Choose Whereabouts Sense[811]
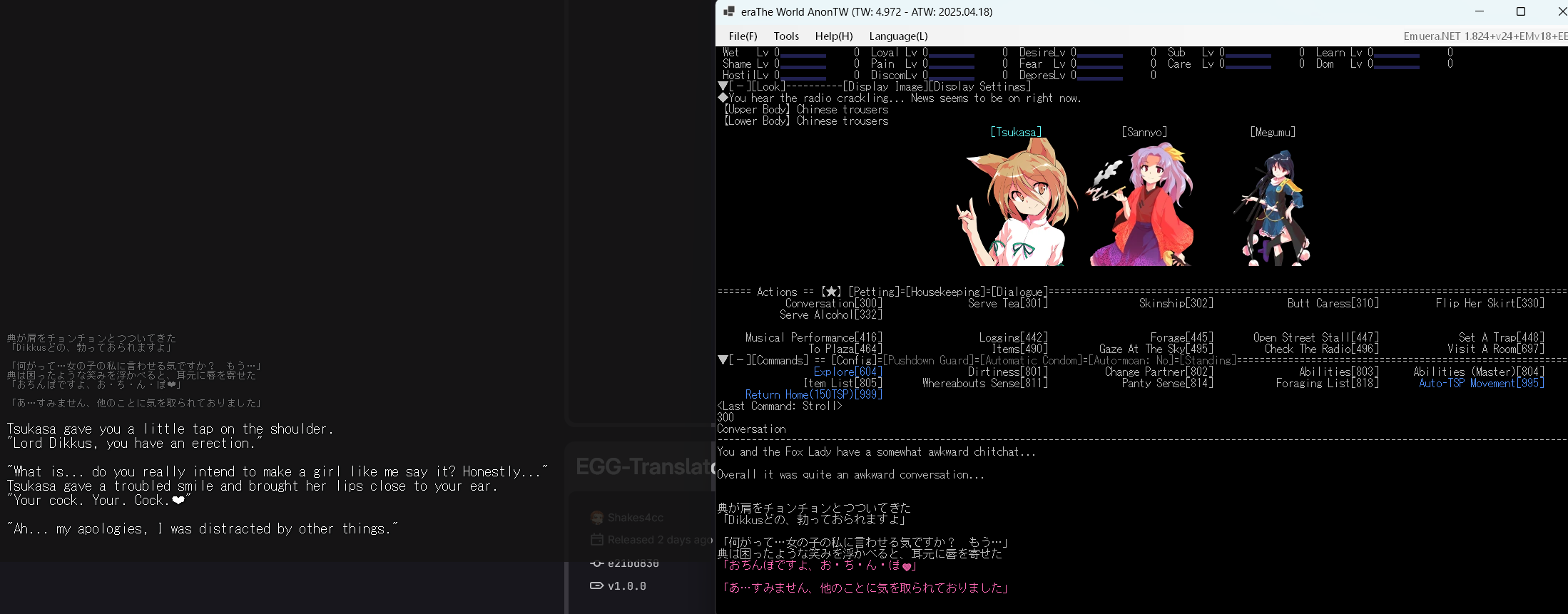1568x614 pixels. point(985,384)
